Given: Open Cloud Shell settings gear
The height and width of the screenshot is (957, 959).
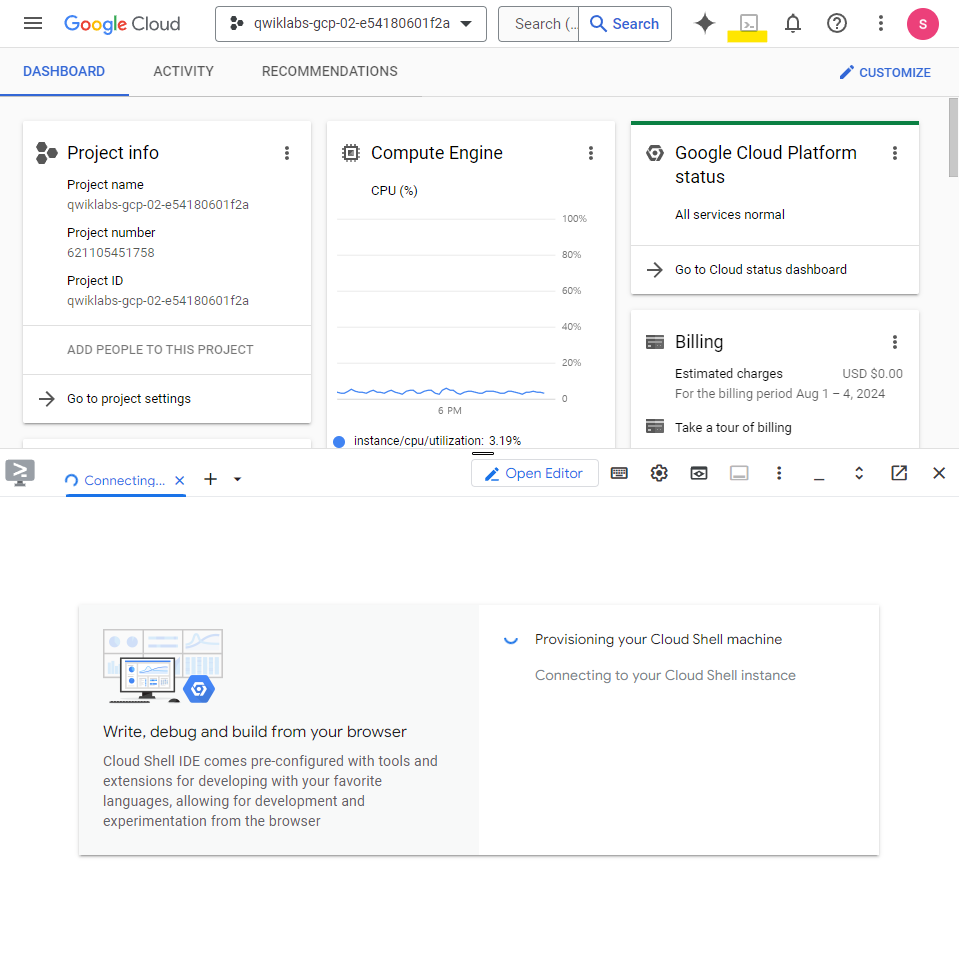Looking at the screenshot, I should coord(659,473).
